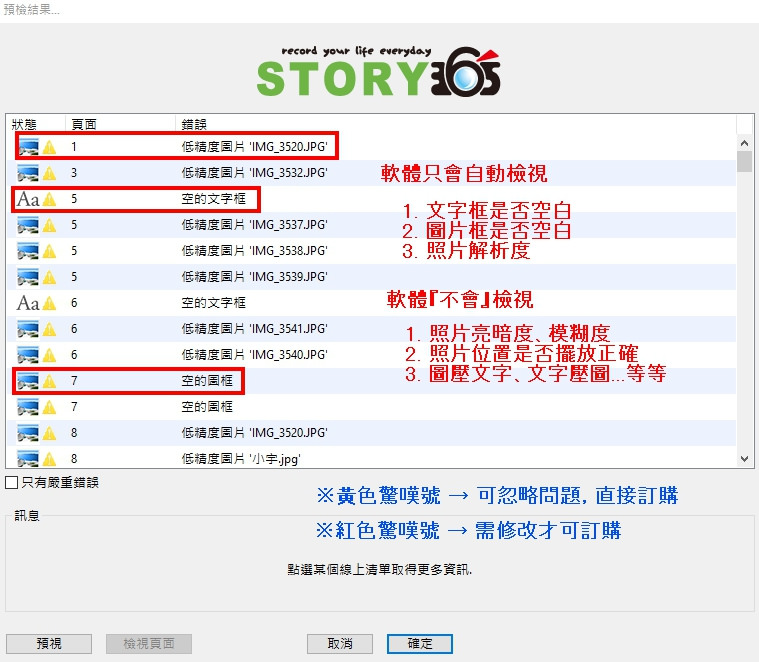Image resolution: width=759 pixels, height=662 pixels.
Task: Enable the 只有嚴重錯誤 checkbox
Action: click(x=12, y=482)
